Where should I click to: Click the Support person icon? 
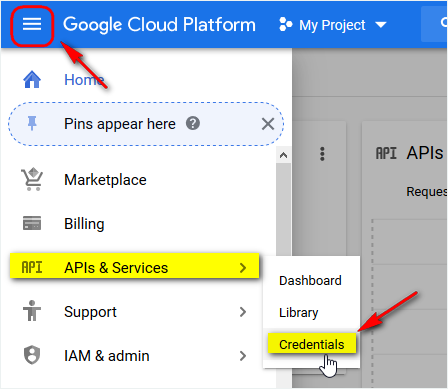point(32,311)
